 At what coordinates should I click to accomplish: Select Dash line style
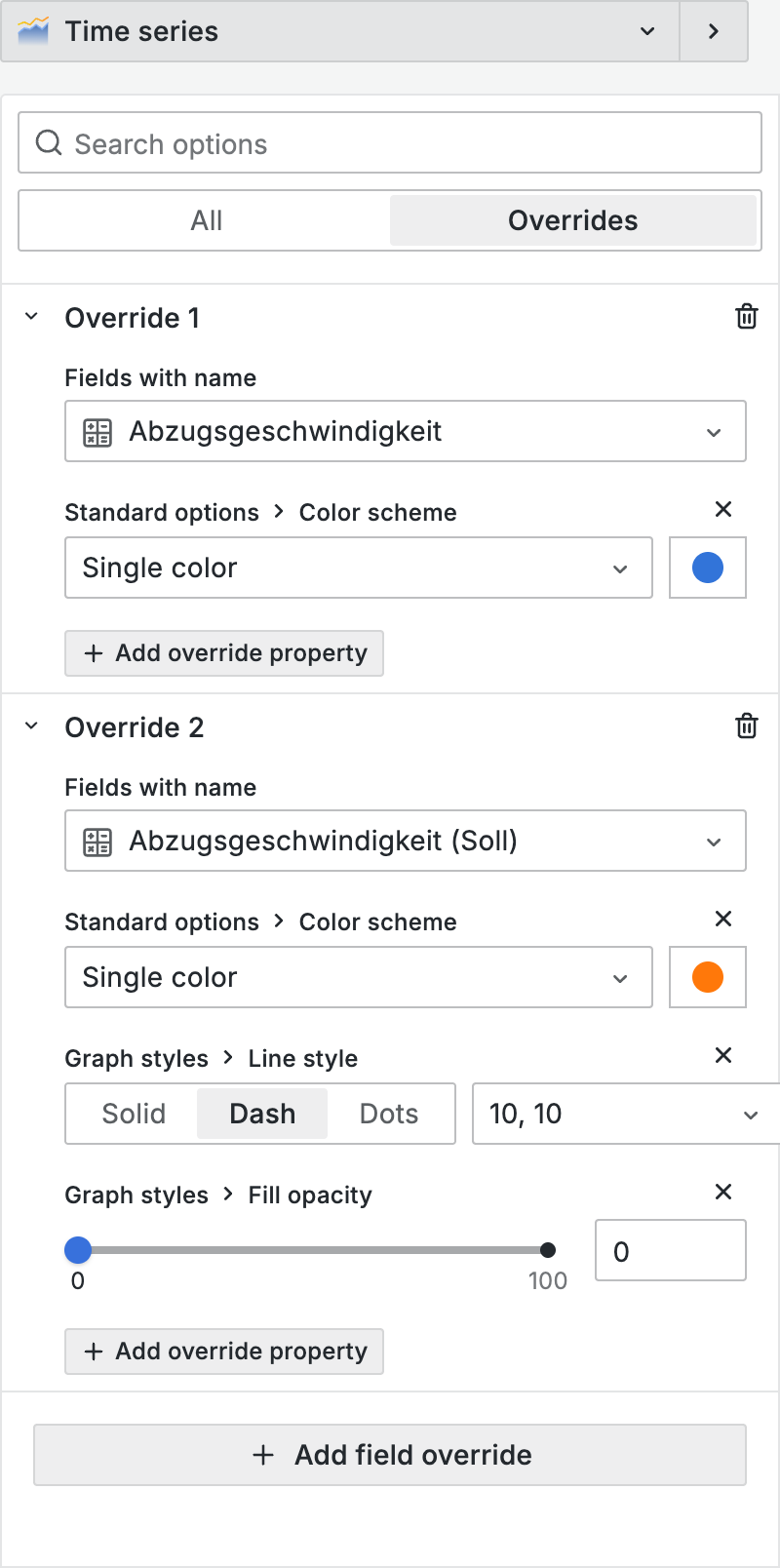coord(262,1114)
